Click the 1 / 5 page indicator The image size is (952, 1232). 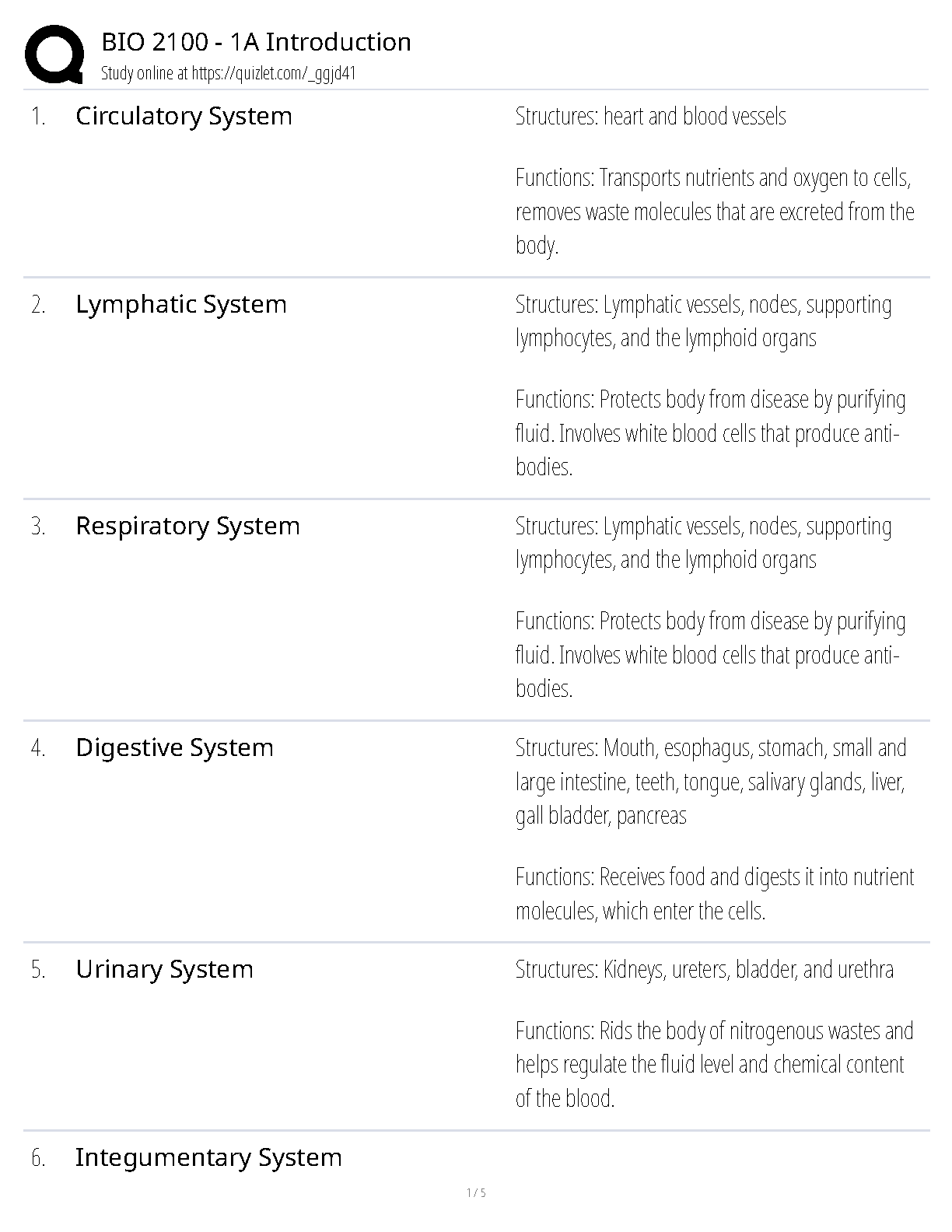[476, 1193]
